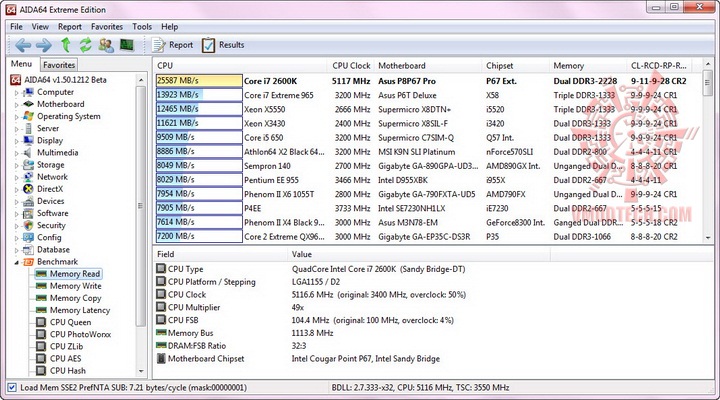Click the Back arrow toolbar icon
The width and height of the screenshot is (720, 400).
[x=23, y=45]
